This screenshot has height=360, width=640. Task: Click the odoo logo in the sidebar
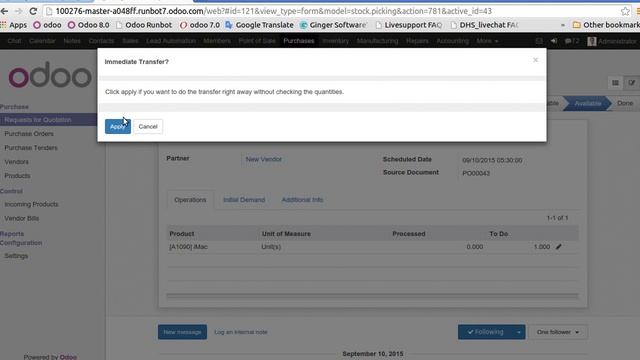coord(50,75)
